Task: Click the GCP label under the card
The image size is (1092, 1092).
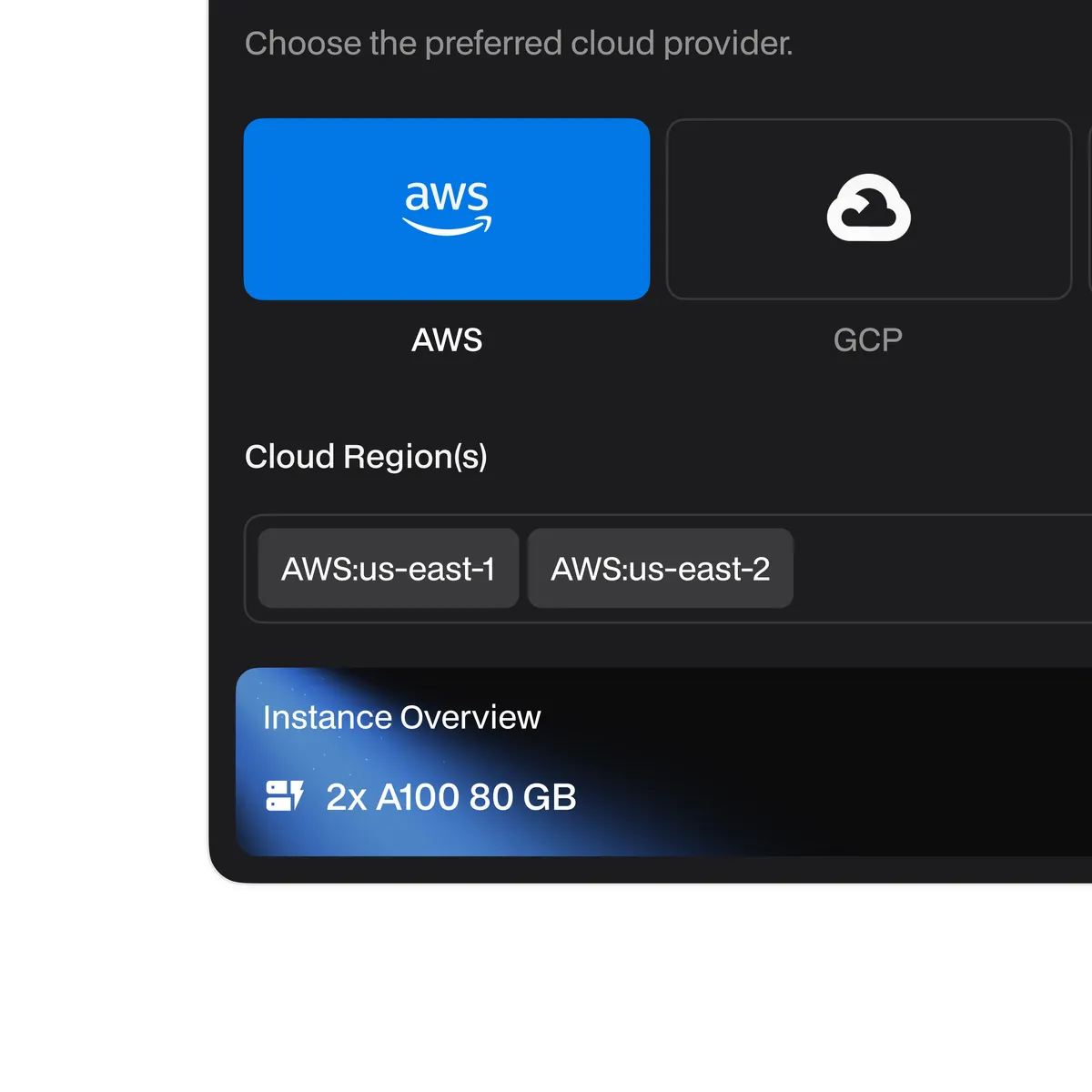Action: click(868, 339)
